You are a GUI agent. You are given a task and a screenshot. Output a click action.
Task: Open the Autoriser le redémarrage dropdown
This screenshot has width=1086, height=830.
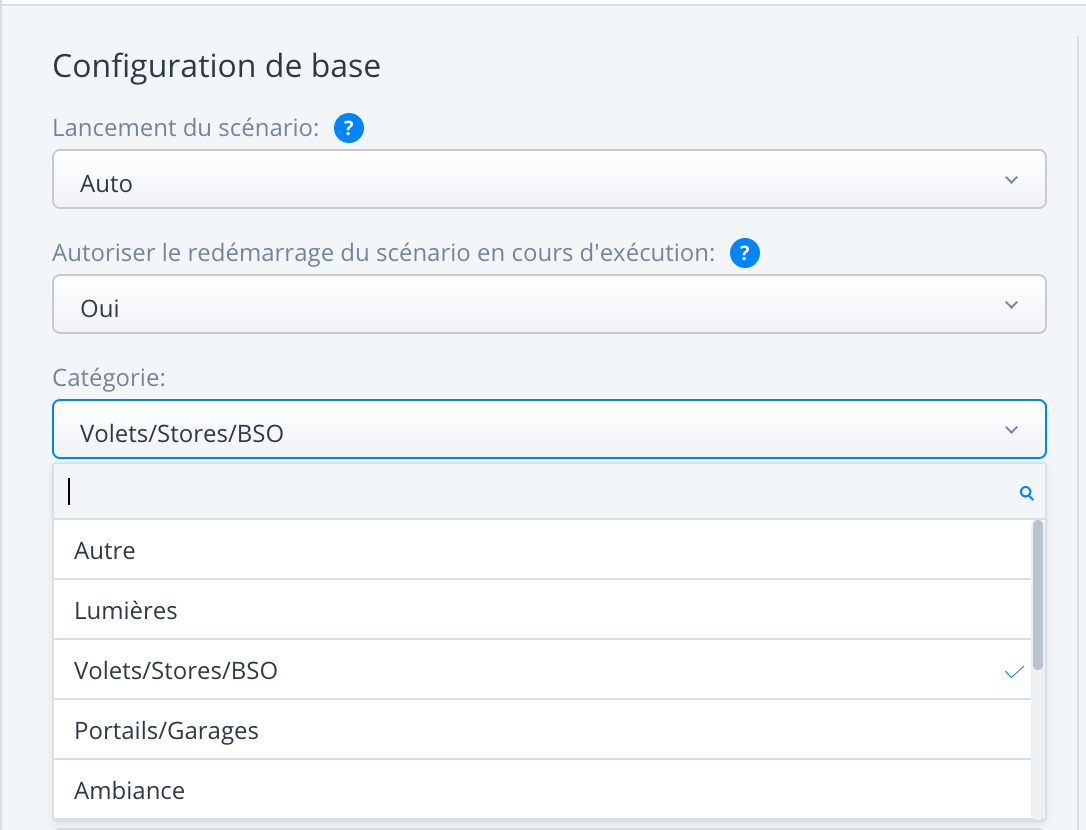(549, 304)
